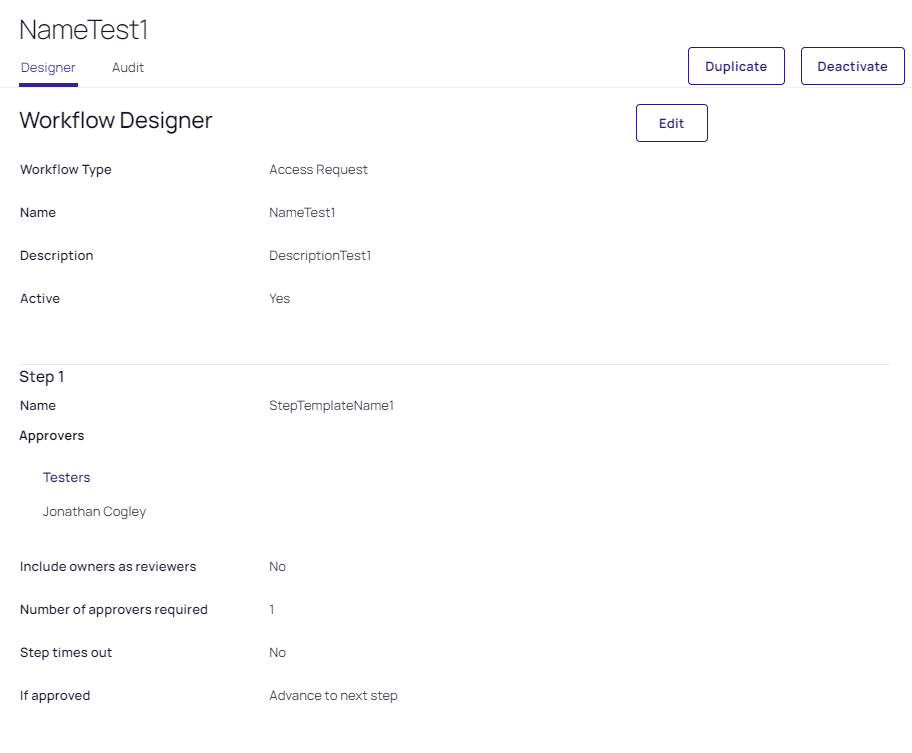Select the StepTemplateName1 step name

[x=331, y=405]
